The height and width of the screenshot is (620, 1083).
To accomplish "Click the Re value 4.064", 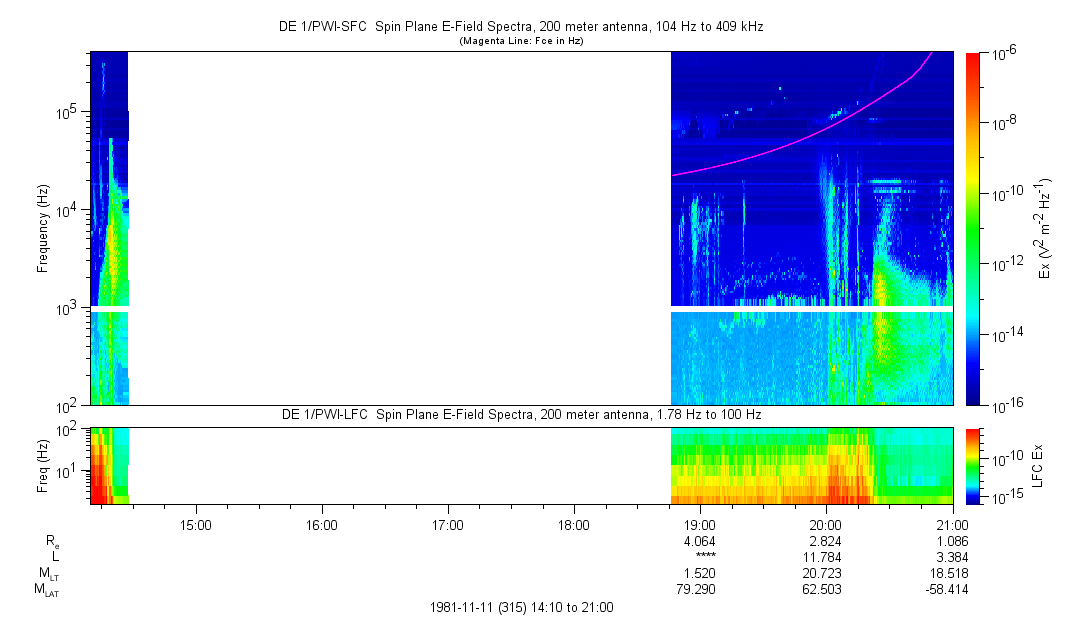I will [x=699, y=540].
